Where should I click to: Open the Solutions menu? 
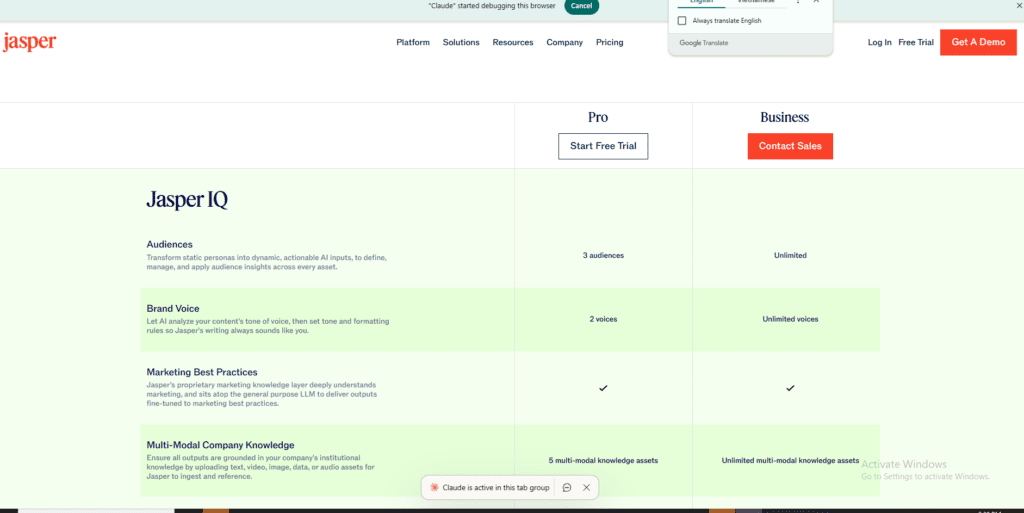tap(461, 42)
